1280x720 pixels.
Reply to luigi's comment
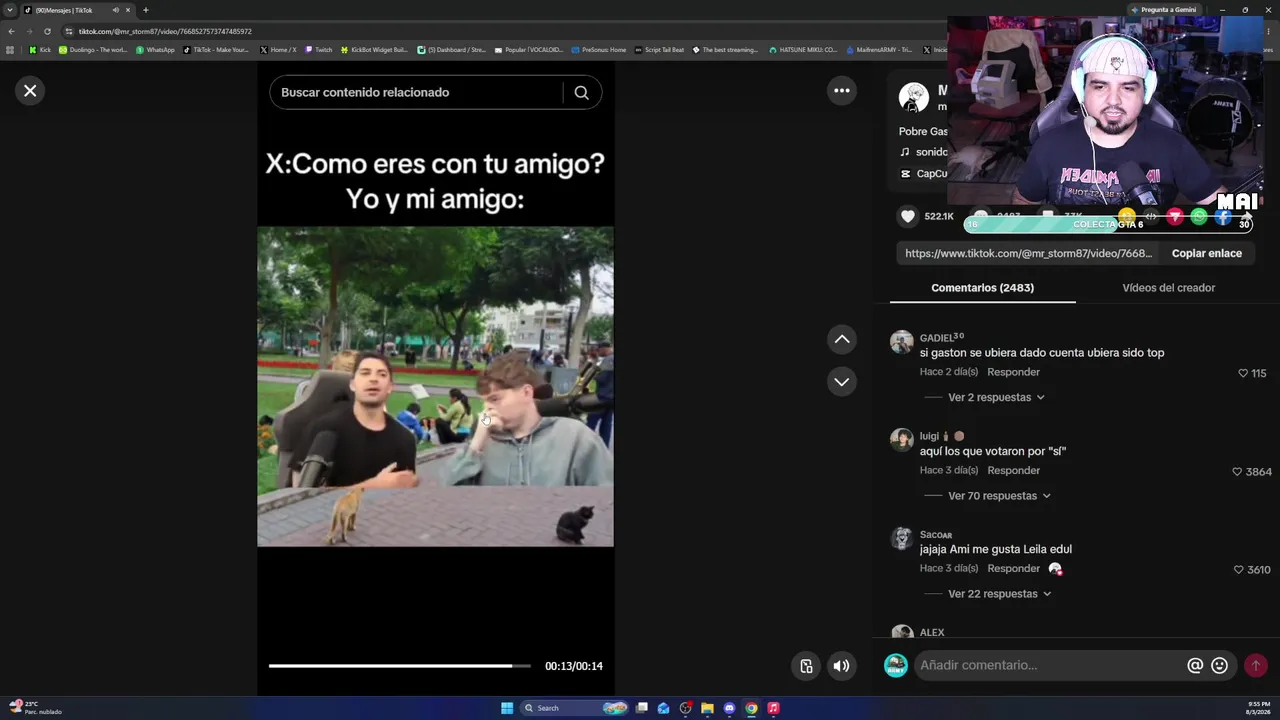1013,470
